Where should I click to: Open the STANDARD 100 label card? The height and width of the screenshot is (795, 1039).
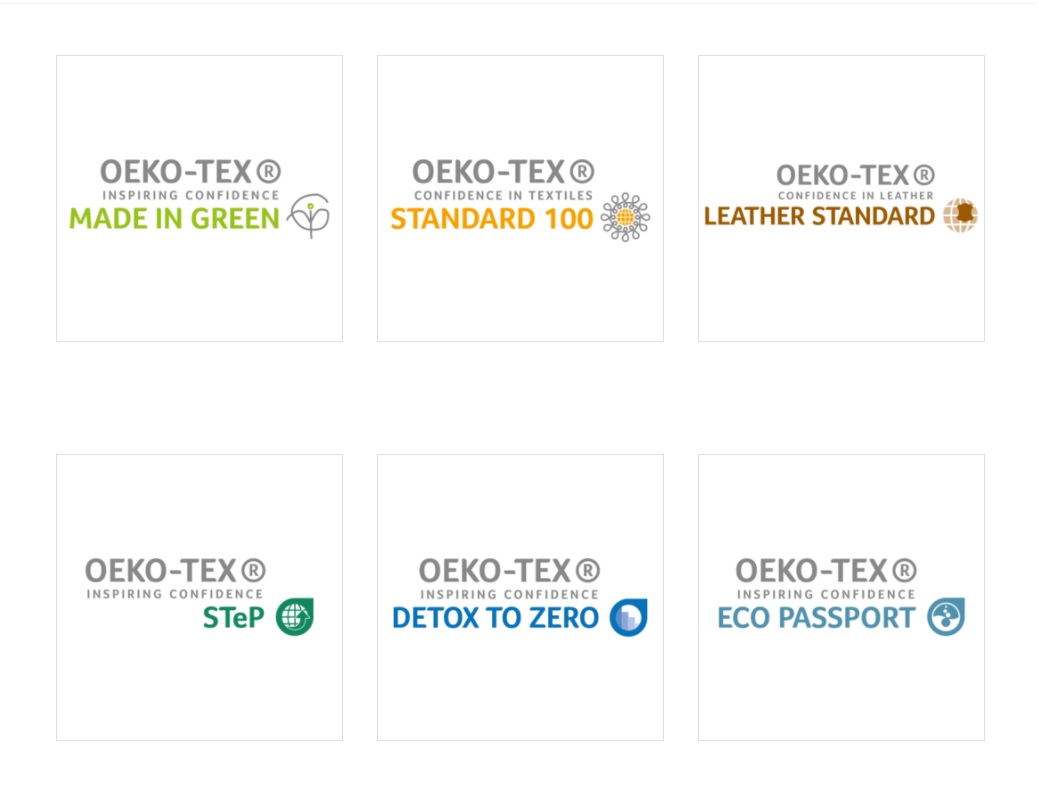[520, 199]
